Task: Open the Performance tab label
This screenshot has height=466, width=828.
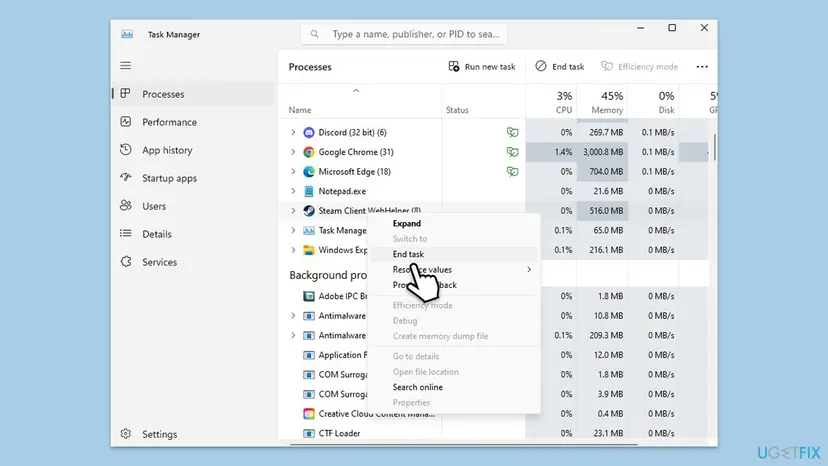Action: (169, 122)
